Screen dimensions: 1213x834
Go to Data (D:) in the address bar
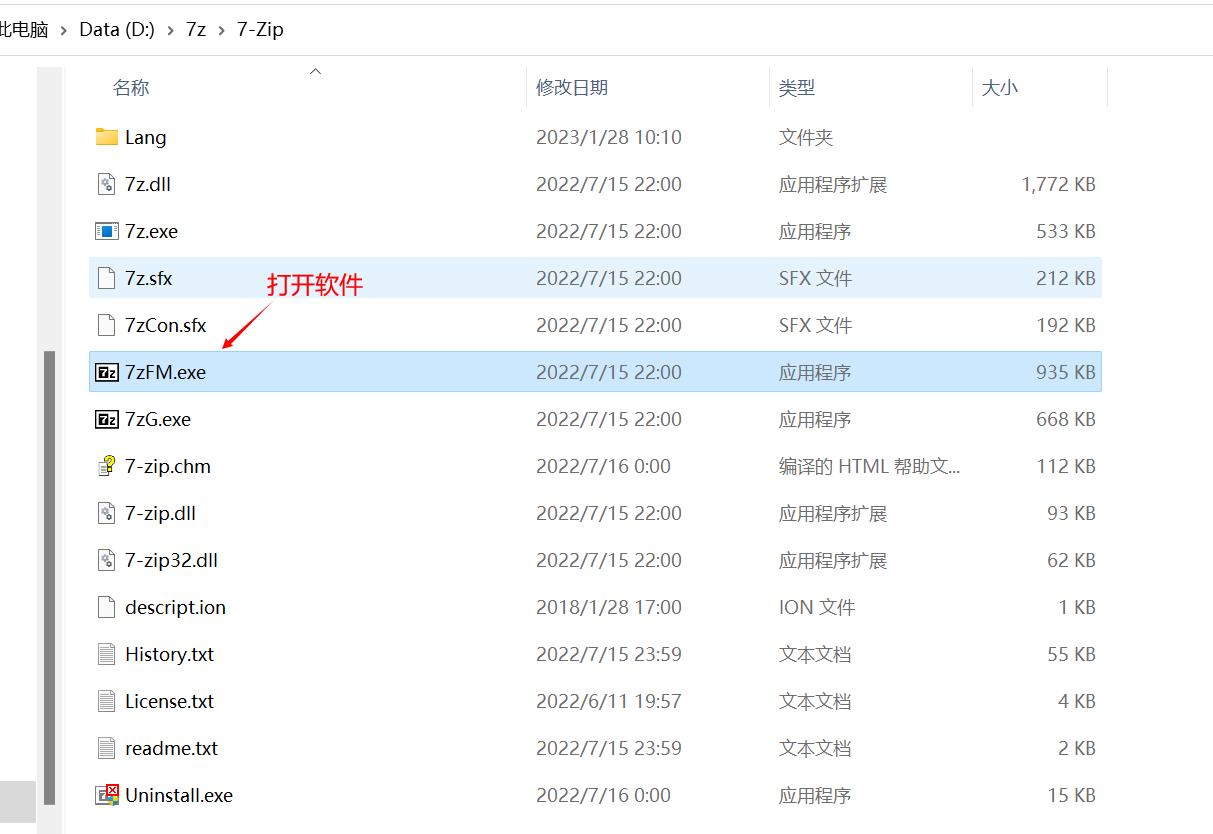click(x=117, y=30)
